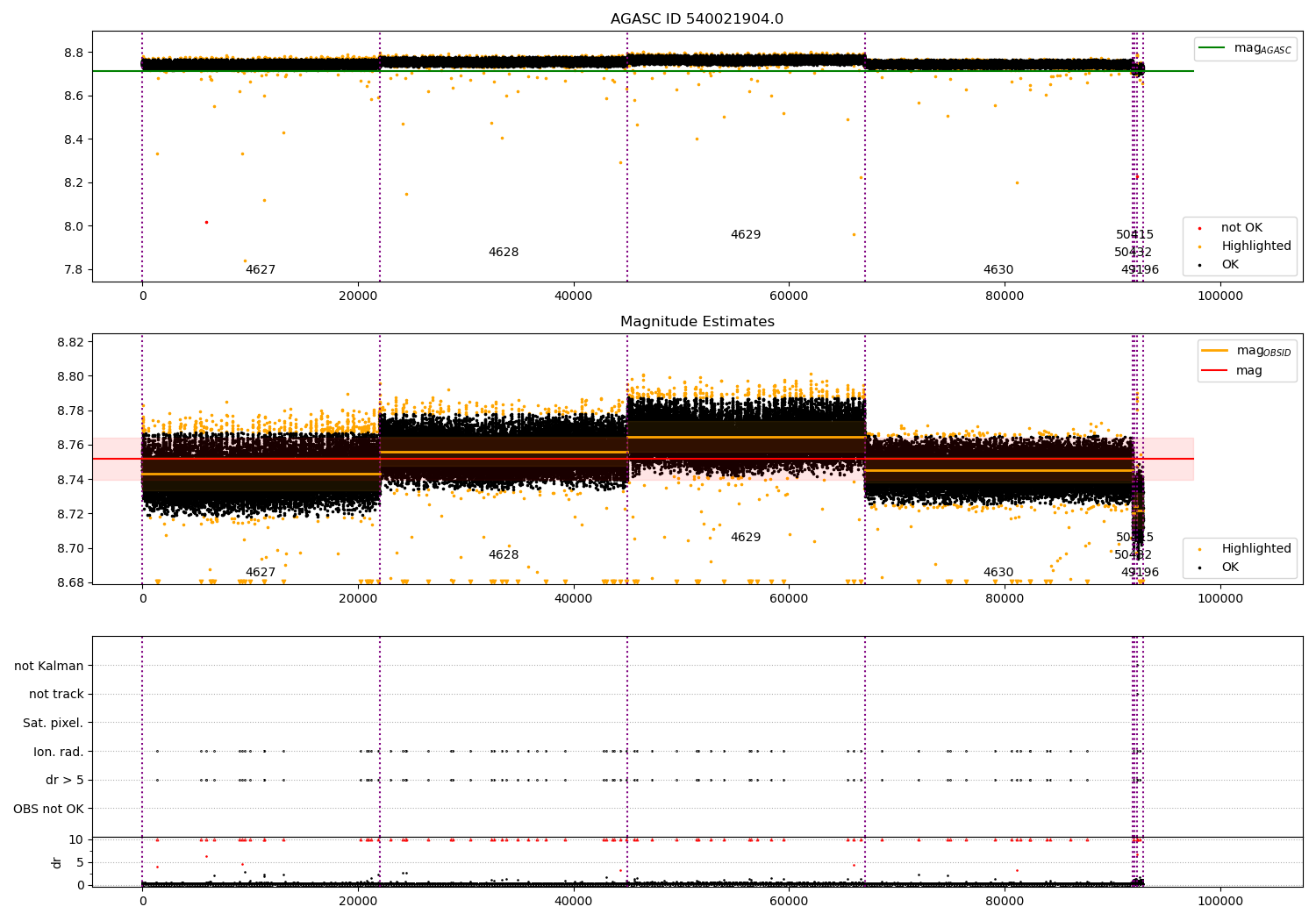Click y-axis tick '8.80' in middle plot
Screen dimensions: 1316x921
click(x=71, y=376)
